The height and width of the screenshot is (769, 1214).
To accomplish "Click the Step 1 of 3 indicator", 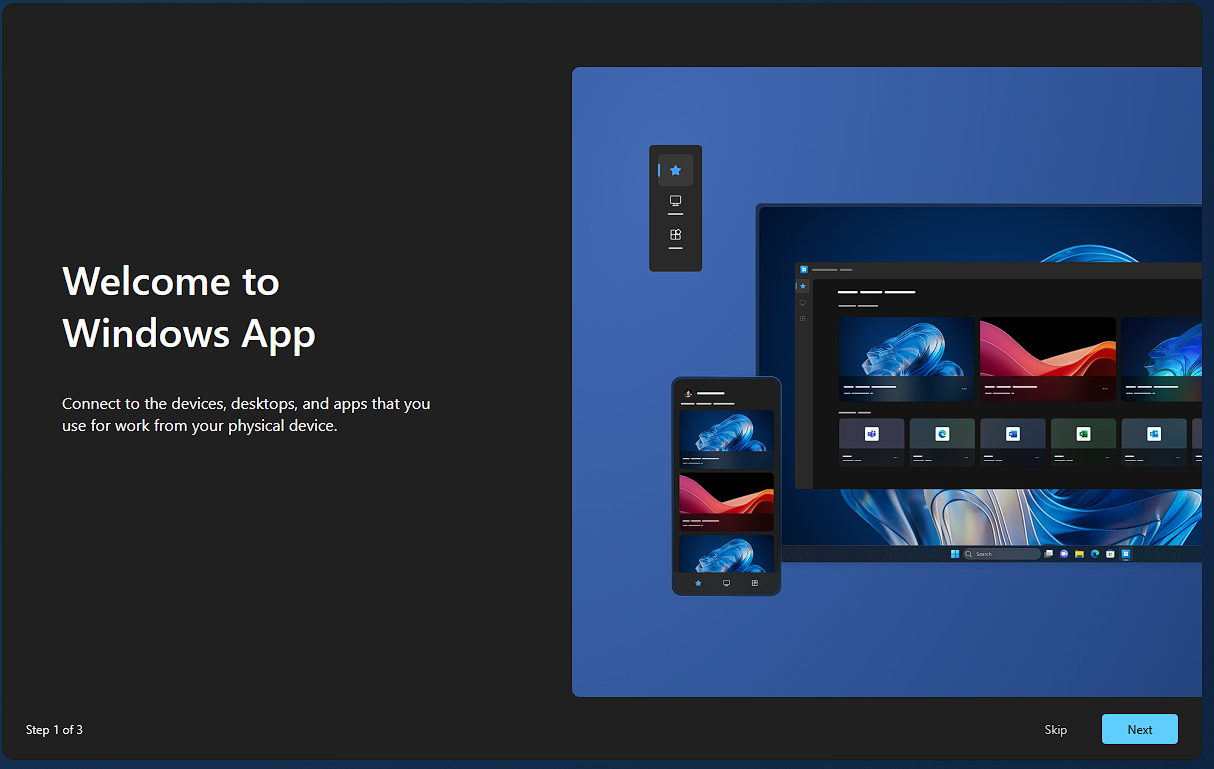I will [x=54, y=730].
